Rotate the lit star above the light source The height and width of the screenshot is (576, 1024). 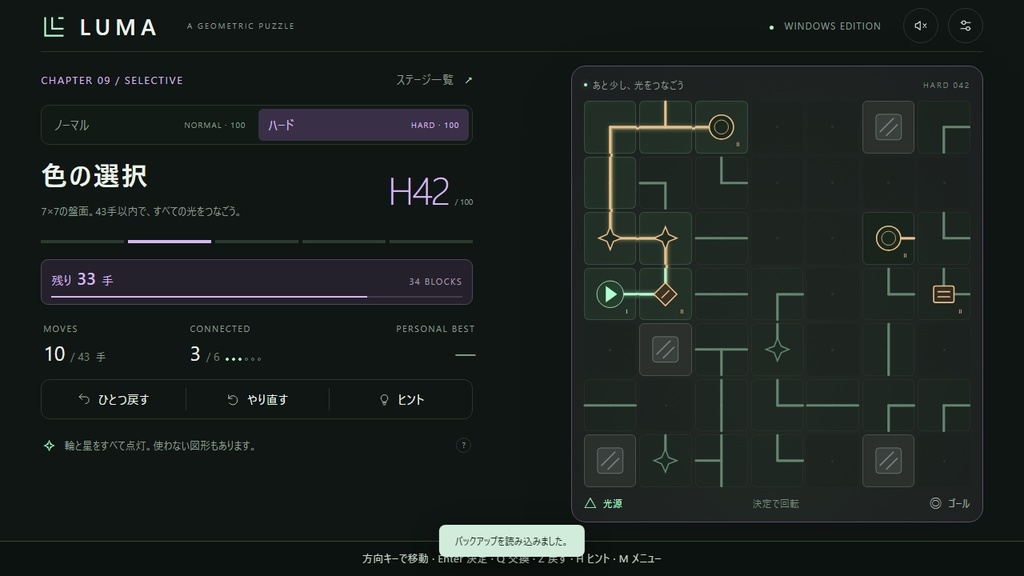[x=610, y=238]
